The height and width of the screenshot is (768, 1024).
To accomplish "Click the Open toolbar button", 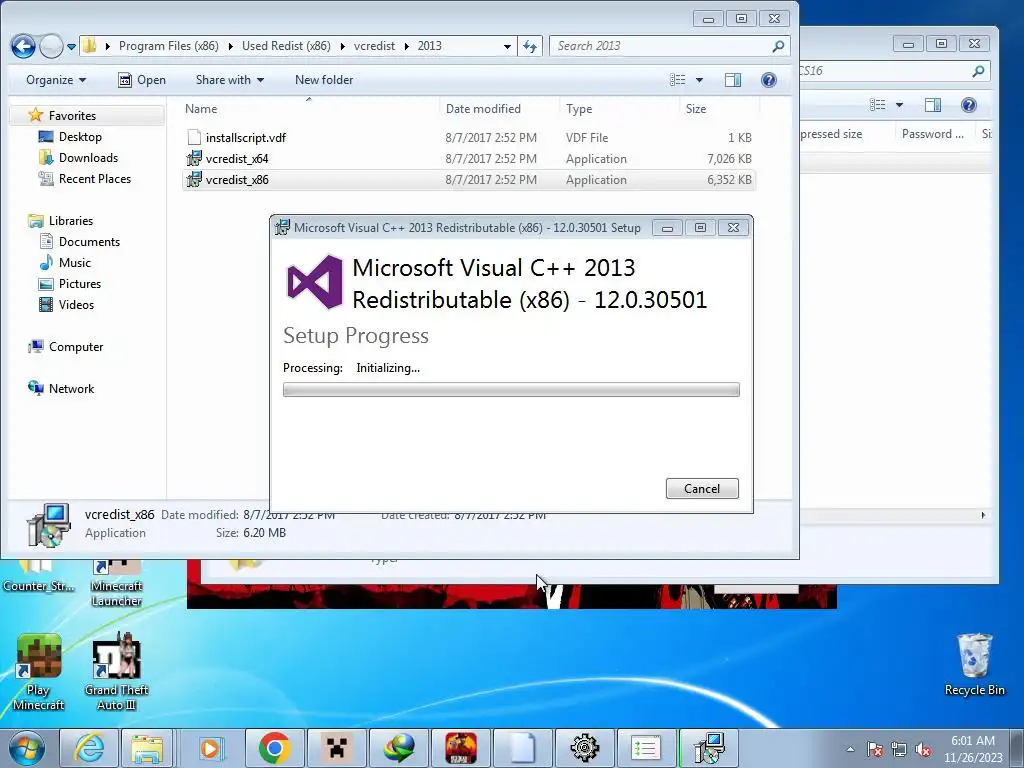I will click(142, 80).
